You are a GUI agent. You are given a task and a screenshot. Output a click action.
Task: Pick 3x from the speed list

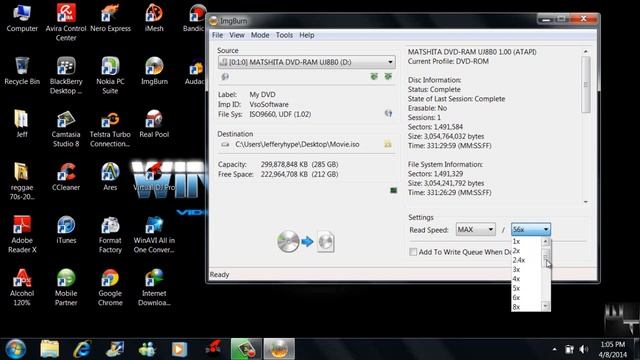[526, 269]
